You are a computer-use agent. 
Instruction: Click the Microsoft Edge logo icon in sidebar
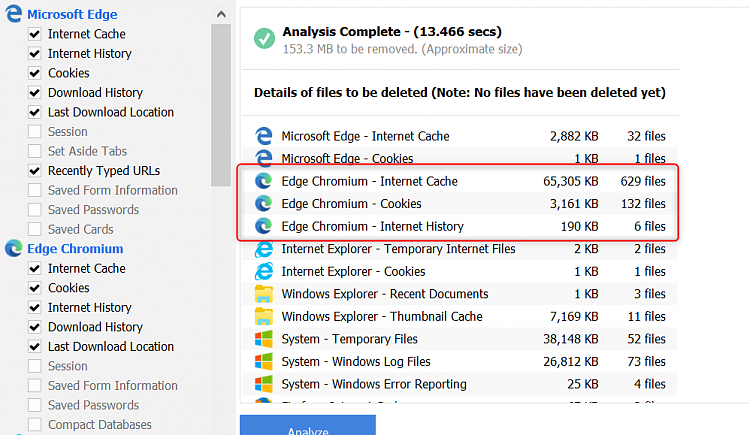13,14
